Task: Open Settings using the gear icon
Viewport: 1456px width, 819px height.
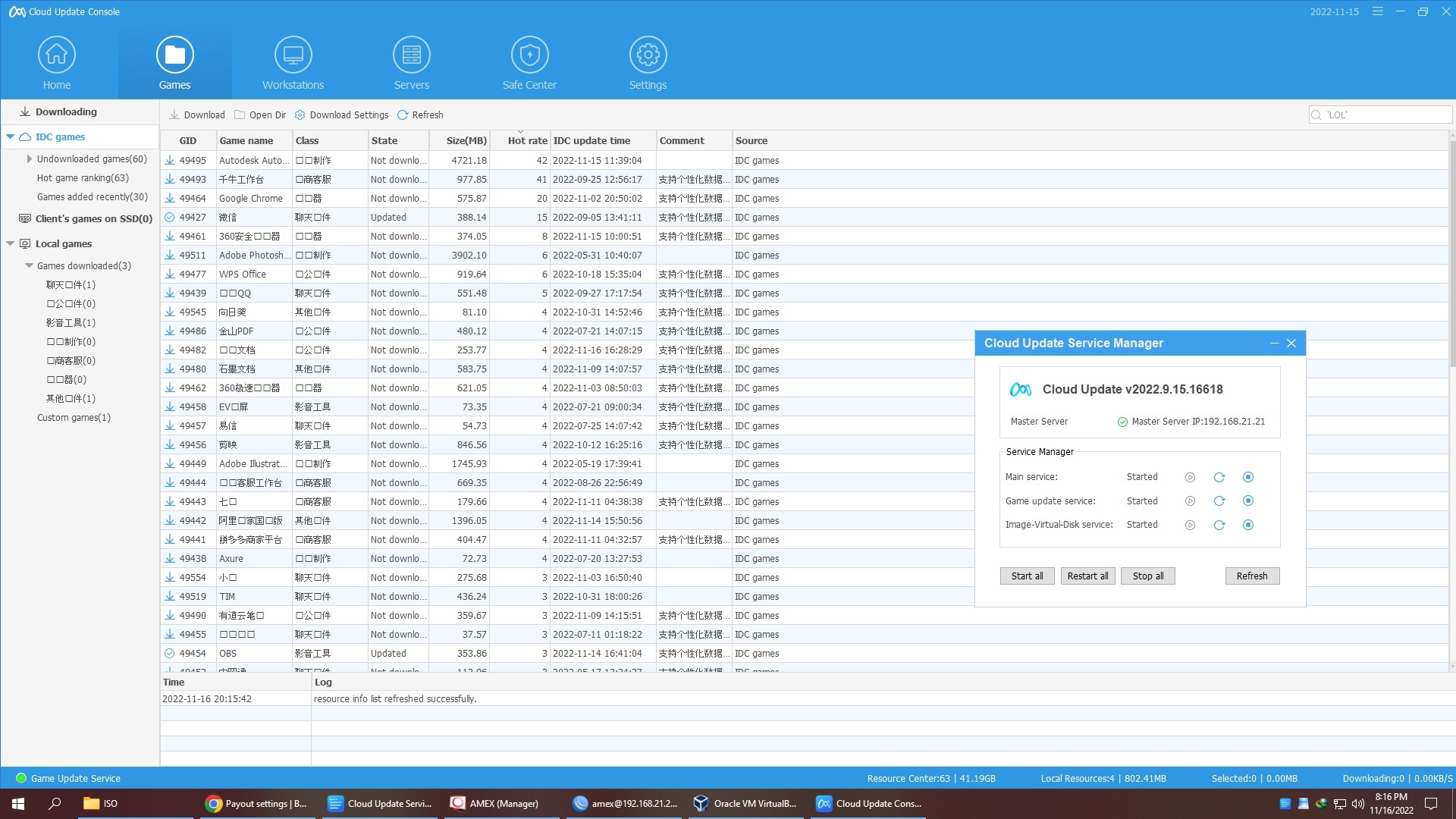Action: click(648, 55)
